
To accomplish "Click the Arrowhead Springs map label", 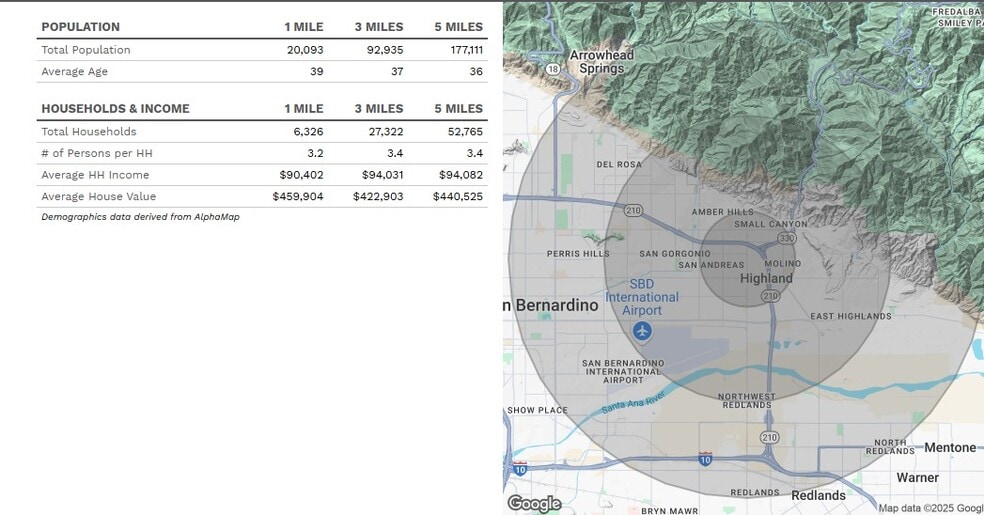I will [601, 62].
